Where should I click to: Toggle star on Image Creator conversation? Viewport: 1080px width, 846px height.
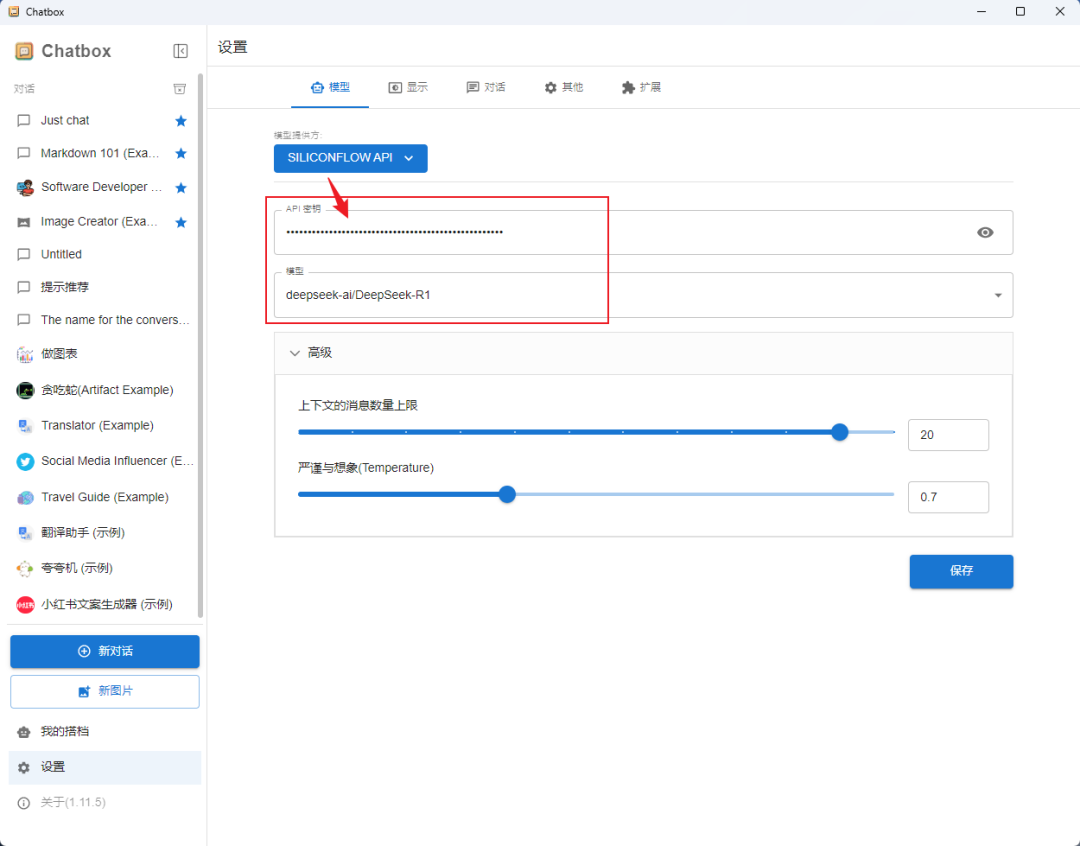coord(181,222)
